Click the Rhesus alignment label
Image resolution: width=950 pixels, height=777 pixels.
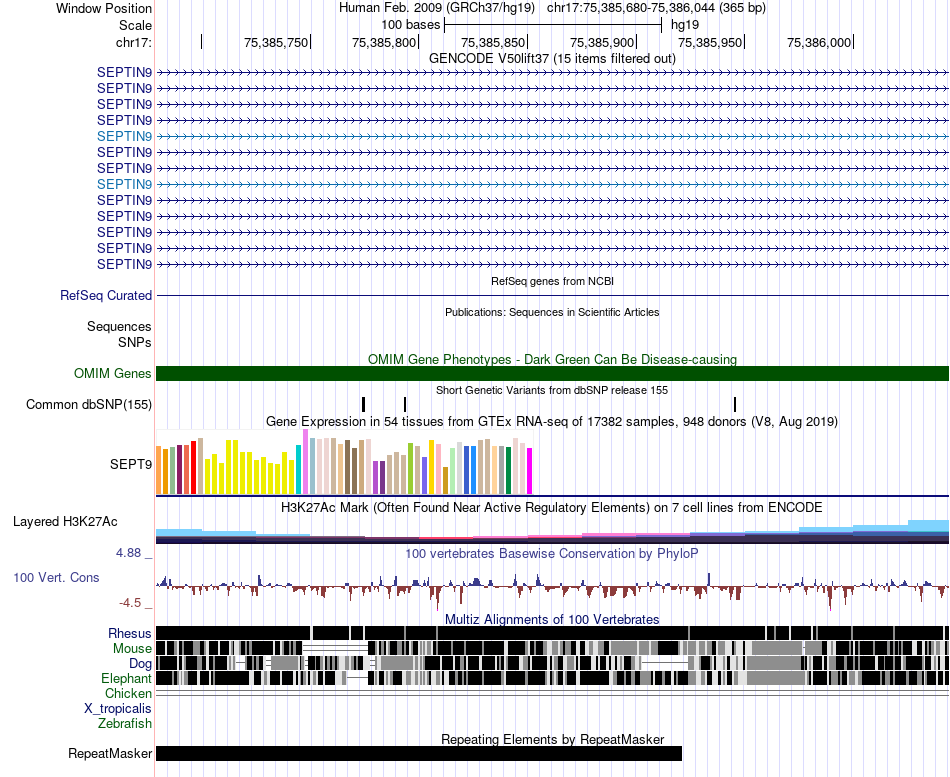130,633
